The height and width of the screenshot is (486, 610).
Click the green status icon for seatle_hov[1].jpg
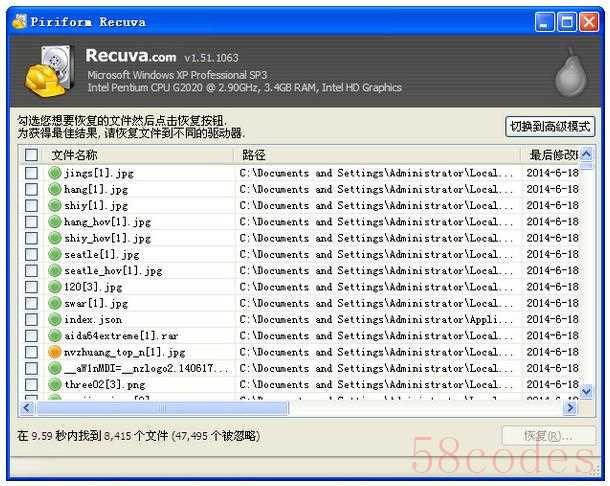55,270
